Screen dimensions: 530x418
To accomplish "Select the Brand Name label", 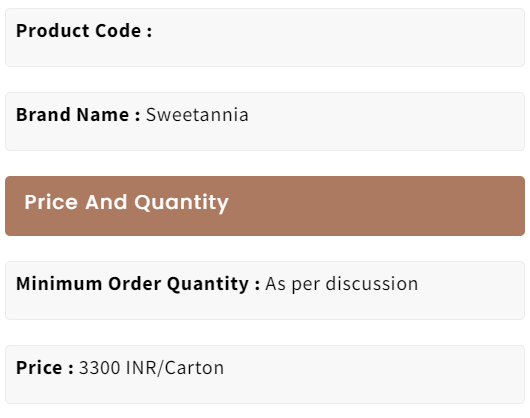I will (78, 115).
